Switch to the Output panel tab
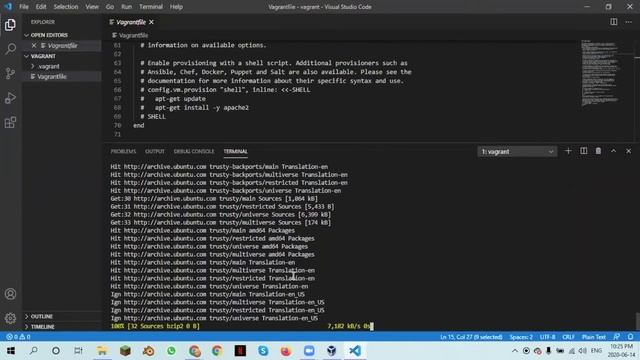Screen dimensions: 640x360 [155, 151]
